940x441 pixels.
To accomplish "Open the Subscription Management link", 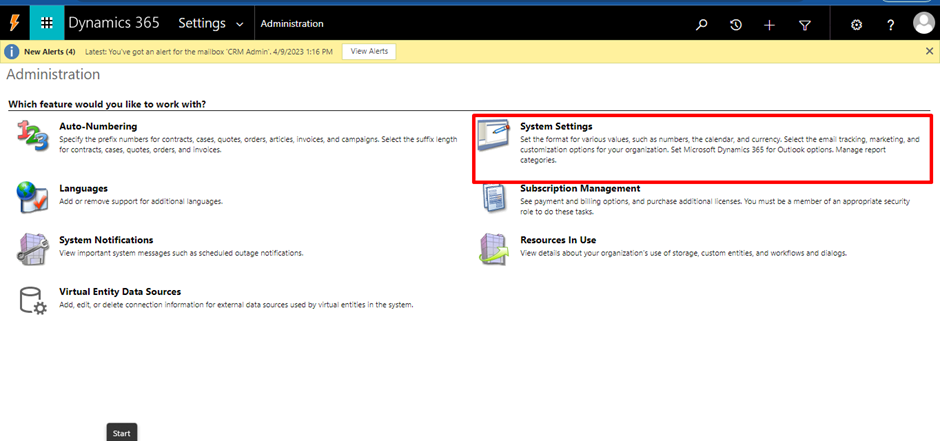I will (x=580, y=188).
